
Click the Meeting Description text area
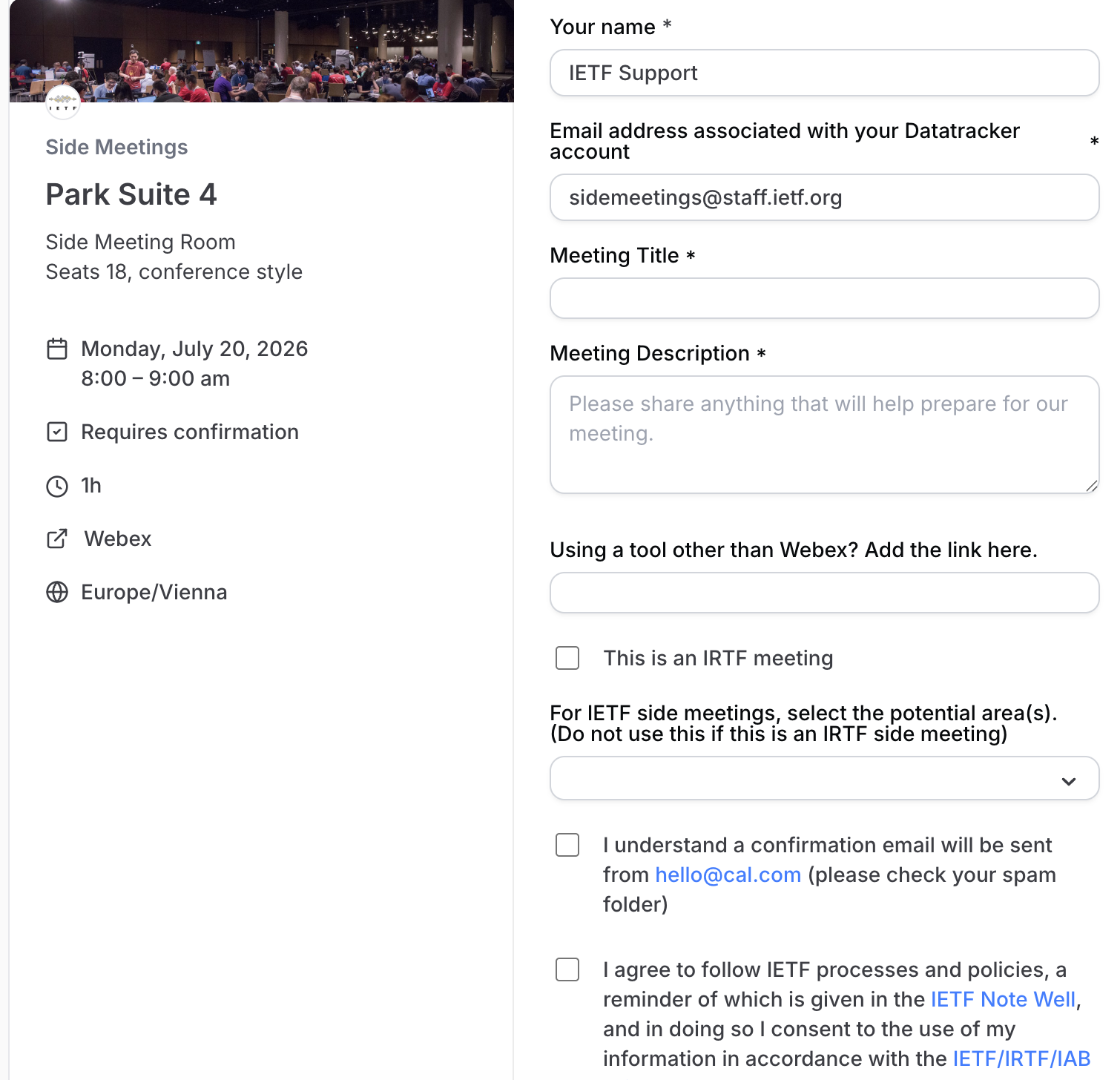point(824,435)
